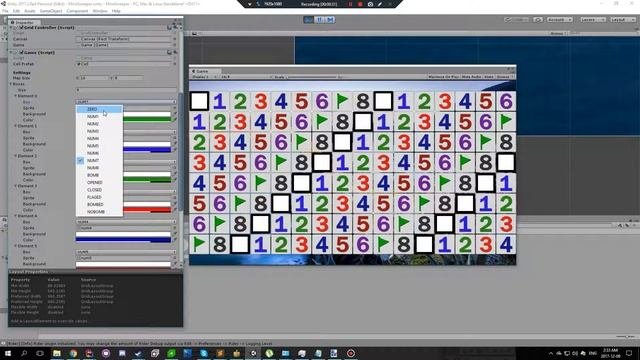Open the help icon of the Game (Script) component
The image size is (640, 360).
click(169, 52)
